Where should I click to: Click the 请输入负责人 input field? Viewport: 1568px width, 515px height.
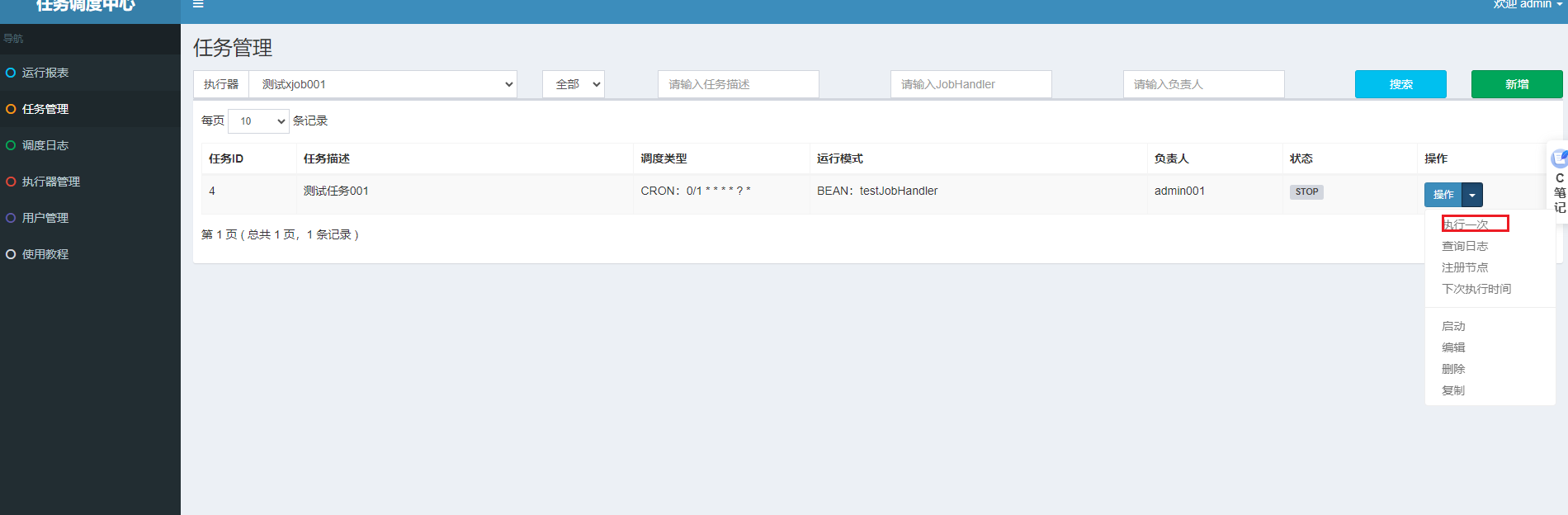point(1204,84)
